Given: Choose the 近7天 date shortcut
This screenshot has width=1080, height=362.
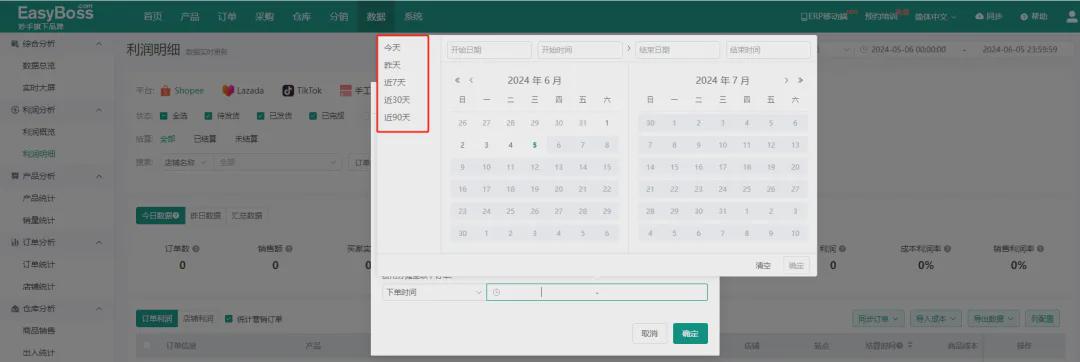Looking at the screenshot, I should tap(395, 83).
